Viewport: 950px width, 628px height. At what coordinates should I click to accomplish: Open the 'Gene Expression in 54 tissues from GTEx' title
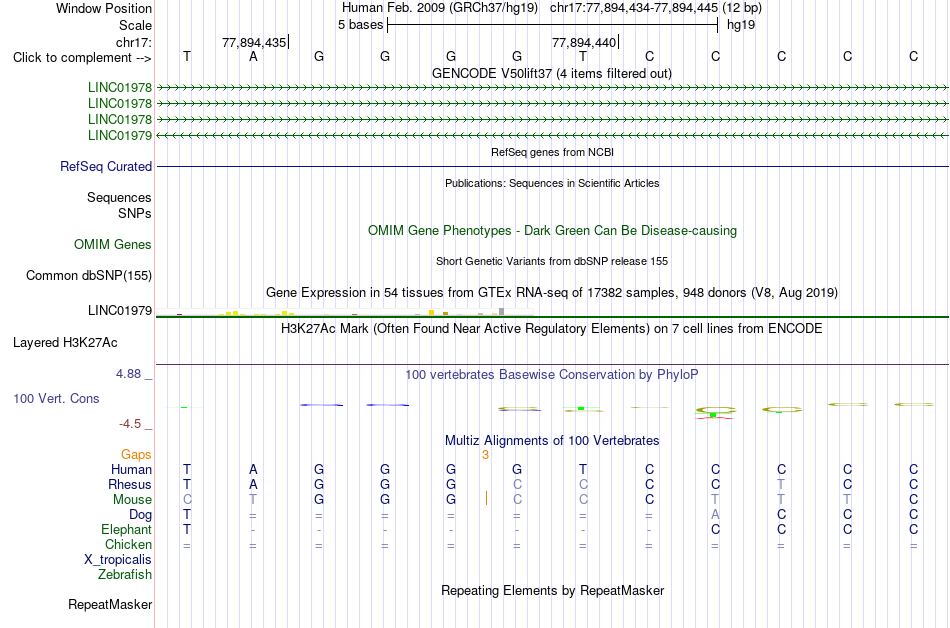point(552,293)
